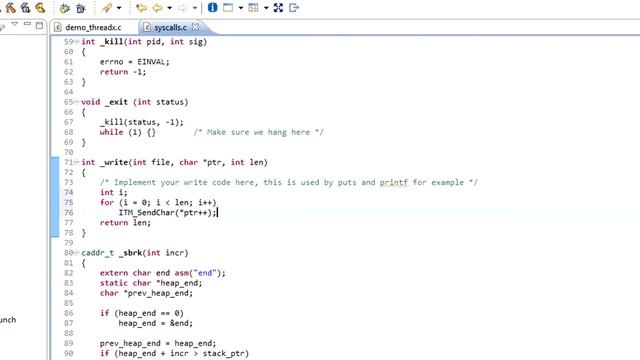The width and height of the screenshot is (640, 360).
Task: Click 'if (heap_end == 0)' line
Action: tap(142, 313)
